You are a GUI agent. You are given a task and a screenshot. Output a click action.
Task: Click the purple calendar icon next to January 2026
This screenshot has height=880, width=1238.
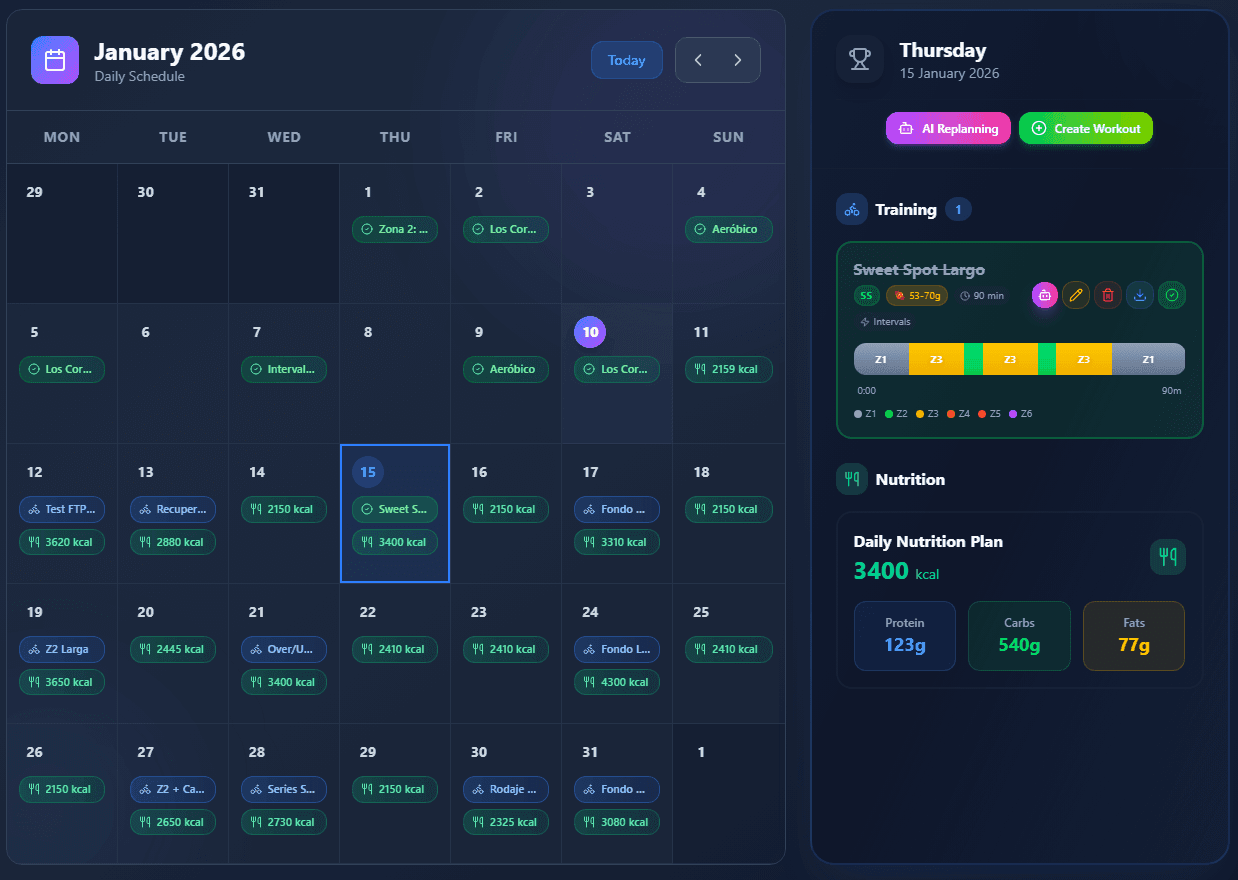click(x=54, y=60)
